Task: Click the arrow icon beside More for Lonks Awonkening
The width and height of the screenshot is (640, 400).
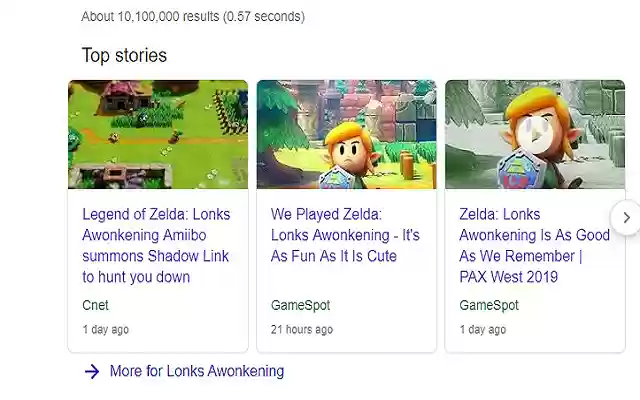Action: [92, 371]
